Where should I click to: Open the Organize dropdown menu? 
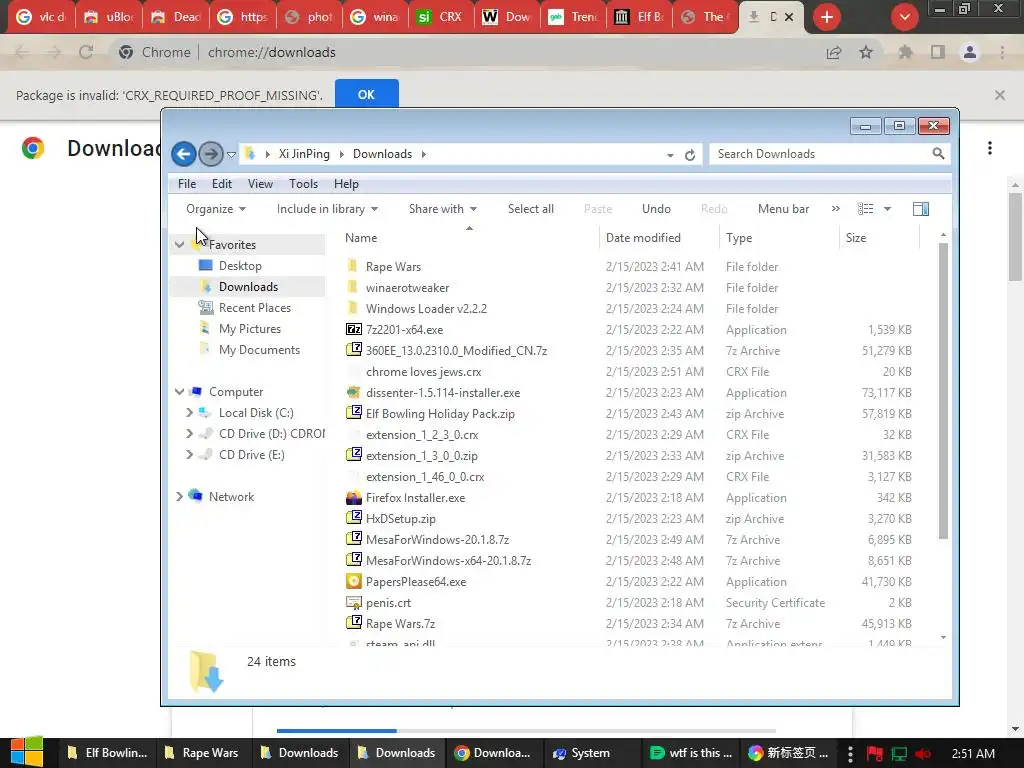coord(216,209)
